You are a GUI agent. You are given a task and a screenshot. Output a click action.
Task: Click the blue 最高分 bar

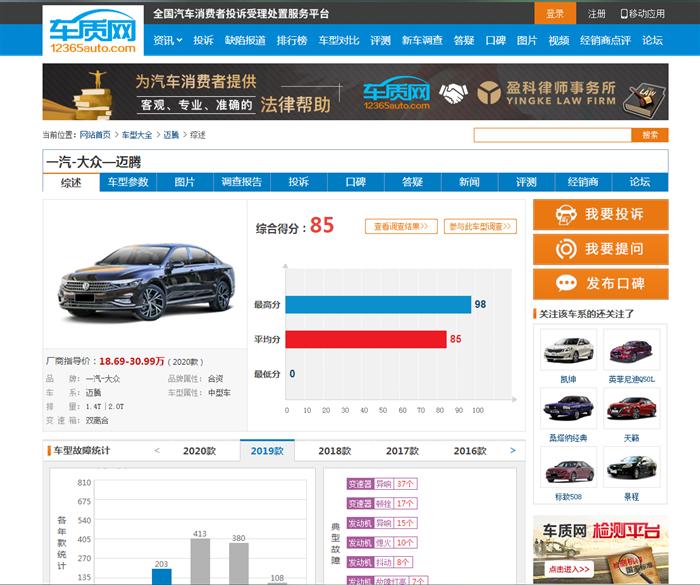(378, 305)
